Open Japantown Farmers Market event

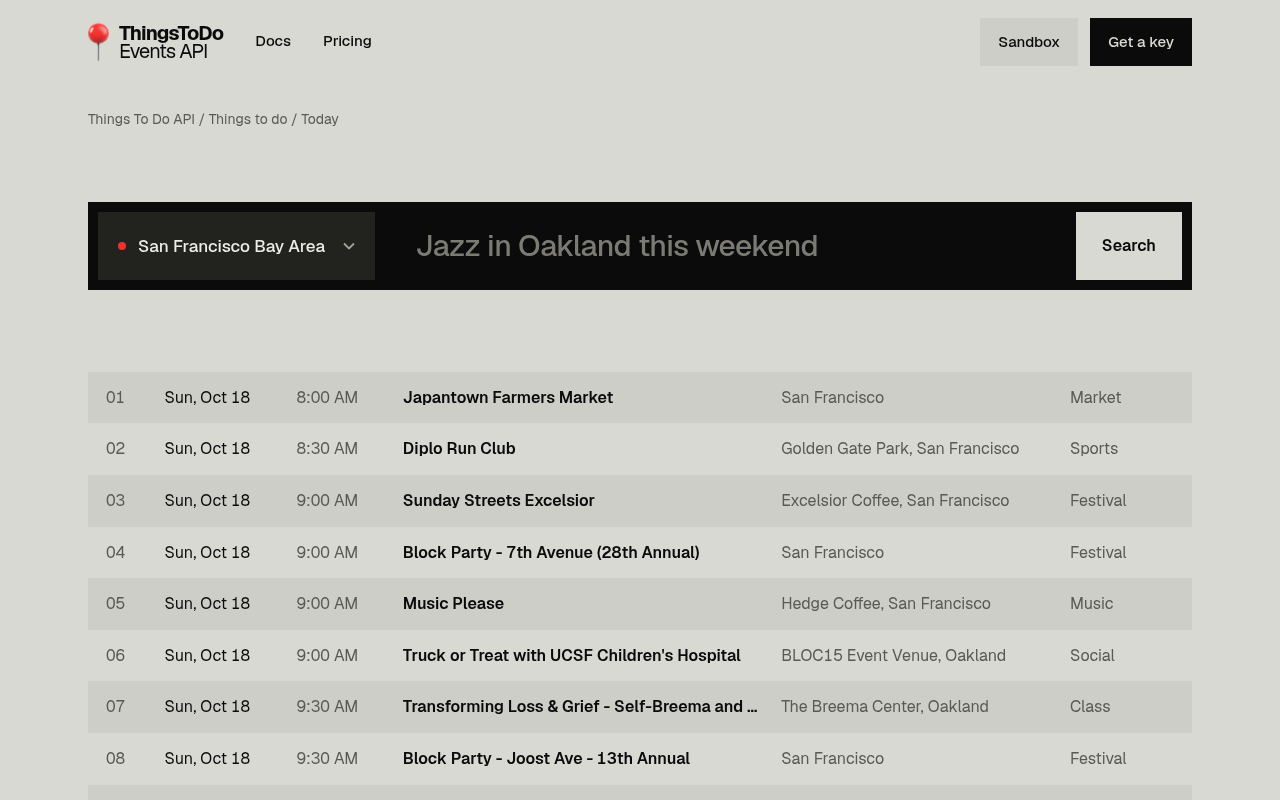(508, 397)
